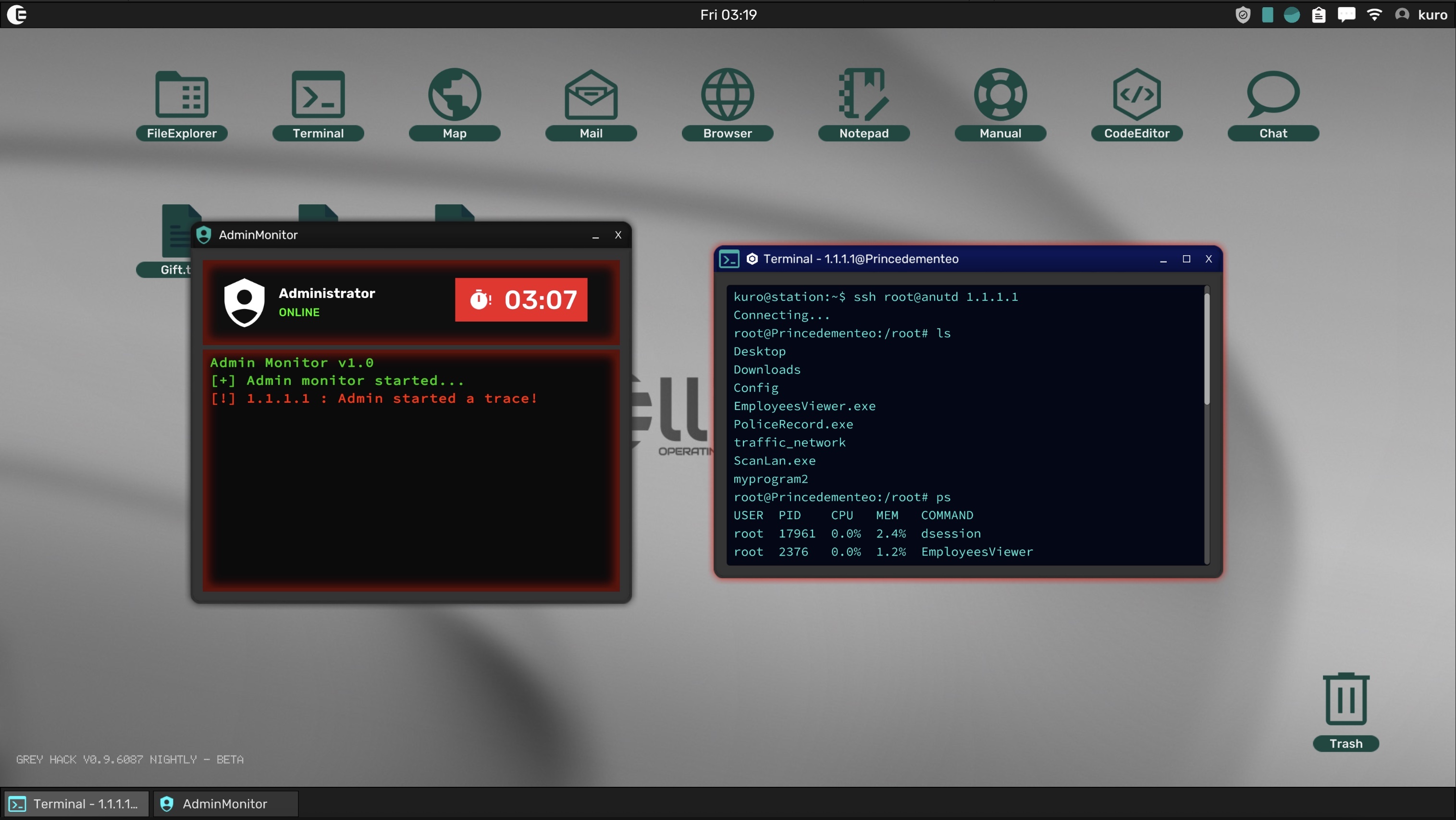
Task: Click the chat message tray icon
Action: click(x=1346, y=15)
